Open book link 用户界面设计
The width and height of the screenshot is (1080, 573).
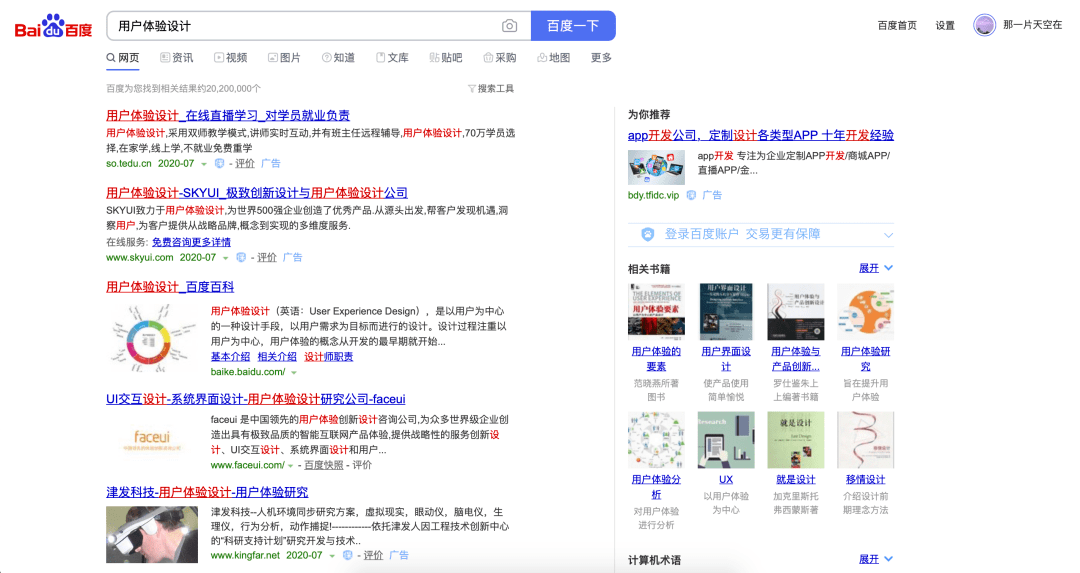pyautogui.click(x=726, y=359)
